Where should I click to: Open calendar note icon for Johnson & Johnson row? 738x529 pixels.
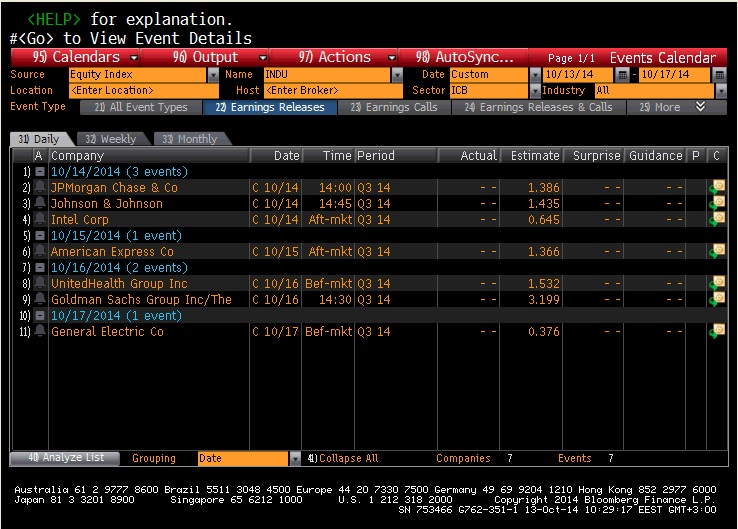[x=717, y=203]
